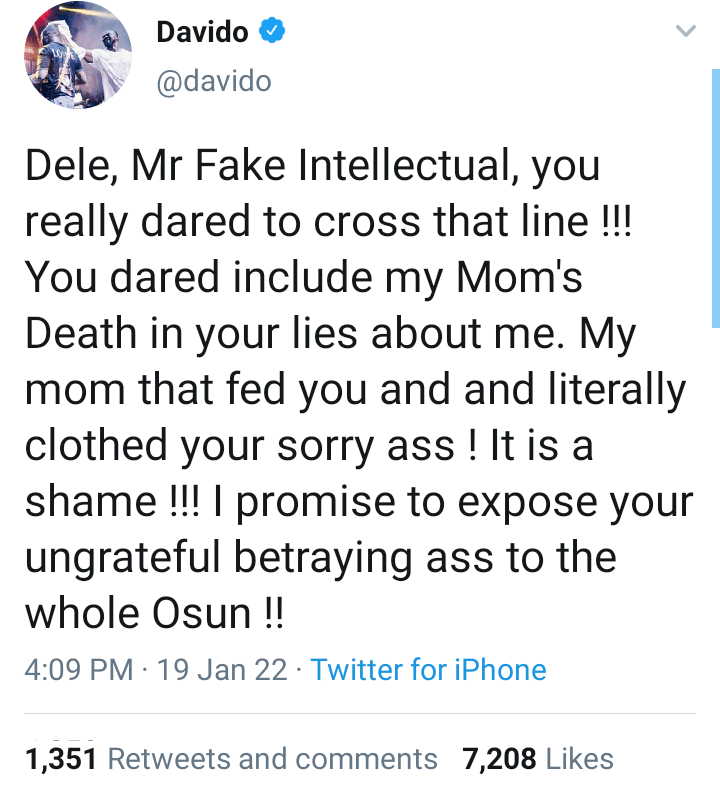Viewport: 720px width, 790px height.
Task: Click the blue scrollbar thumb on right edge
Action: tap(714, 200)
